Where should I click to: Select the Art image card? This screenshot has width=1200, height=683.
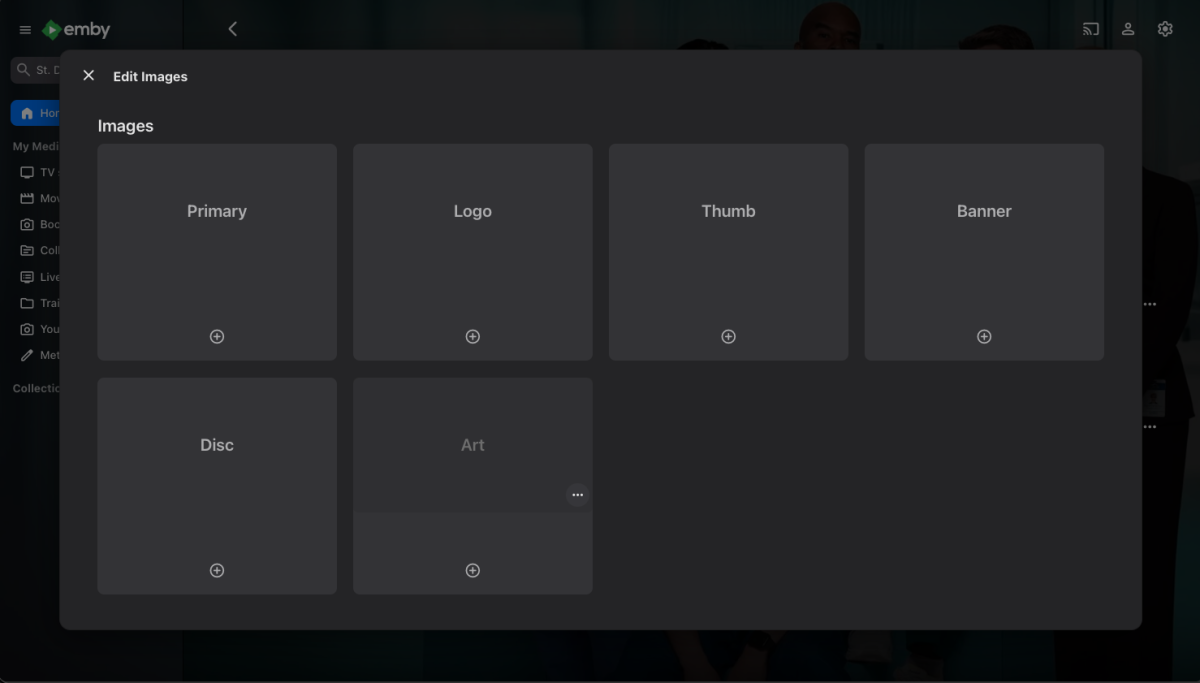tap(473, 486)
